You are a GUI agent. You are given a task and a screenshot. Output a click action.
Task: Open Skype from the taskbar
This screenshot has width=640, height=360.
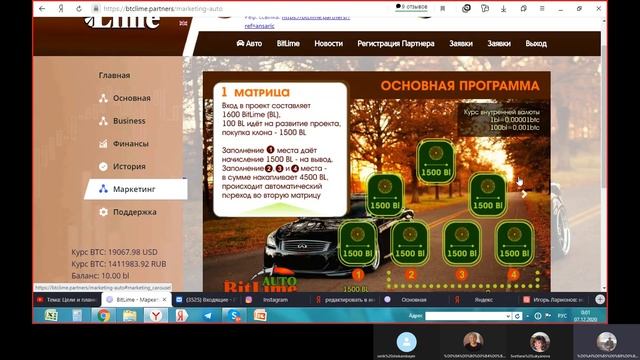click(x=234, y=316)
